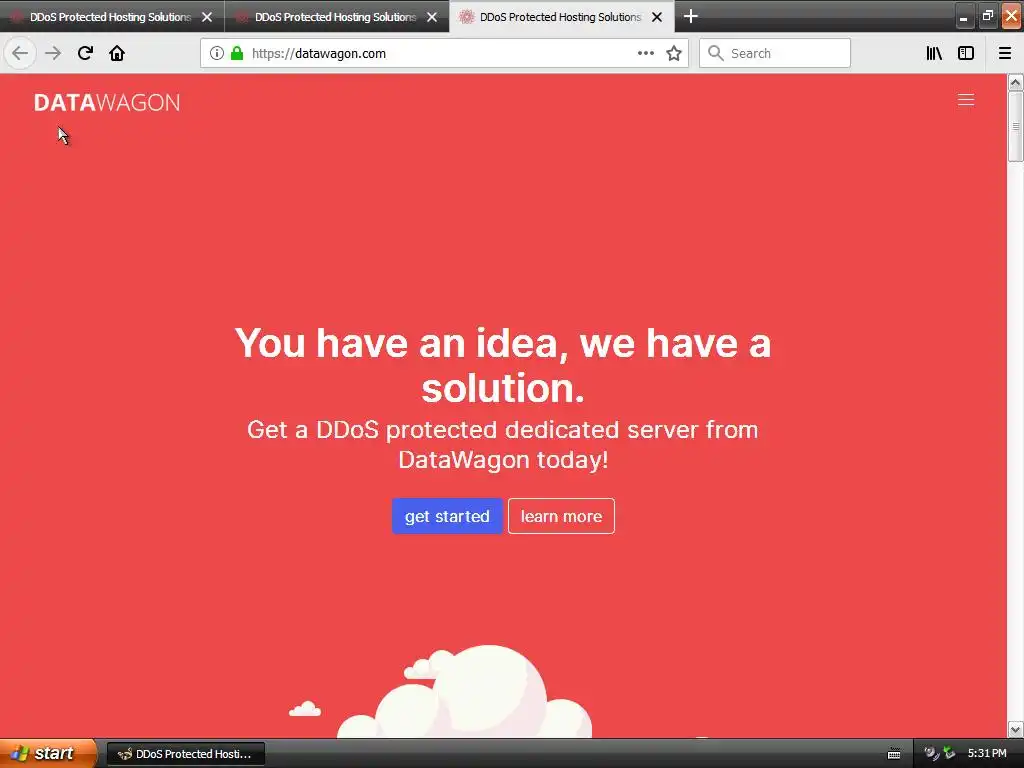Click the DATAWAGON logo
1024x768 pixels.
tap(107, 103)
